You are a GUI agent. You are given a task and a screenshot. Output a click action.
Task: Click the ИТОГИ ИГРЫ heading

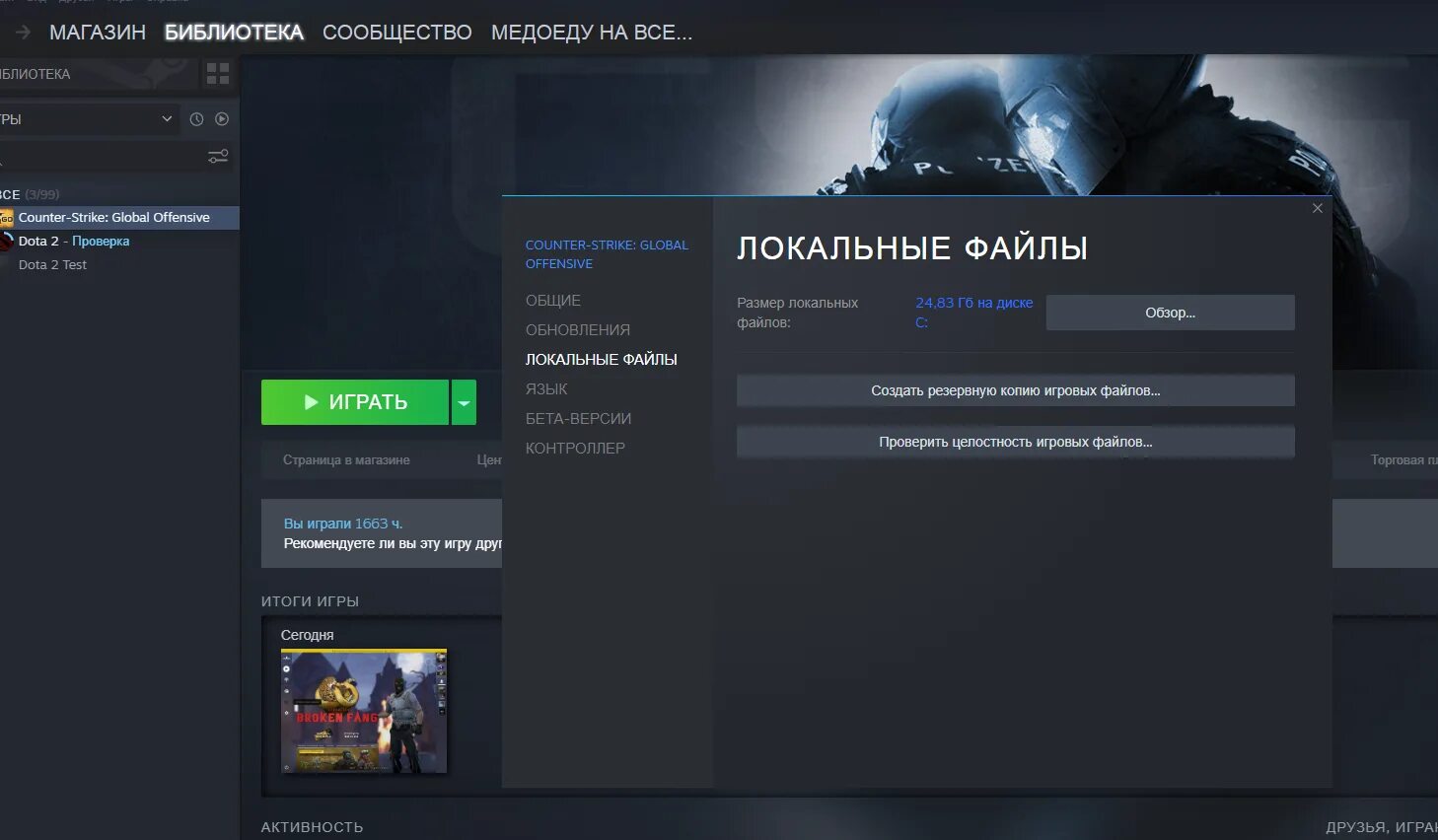coord(310,601)
